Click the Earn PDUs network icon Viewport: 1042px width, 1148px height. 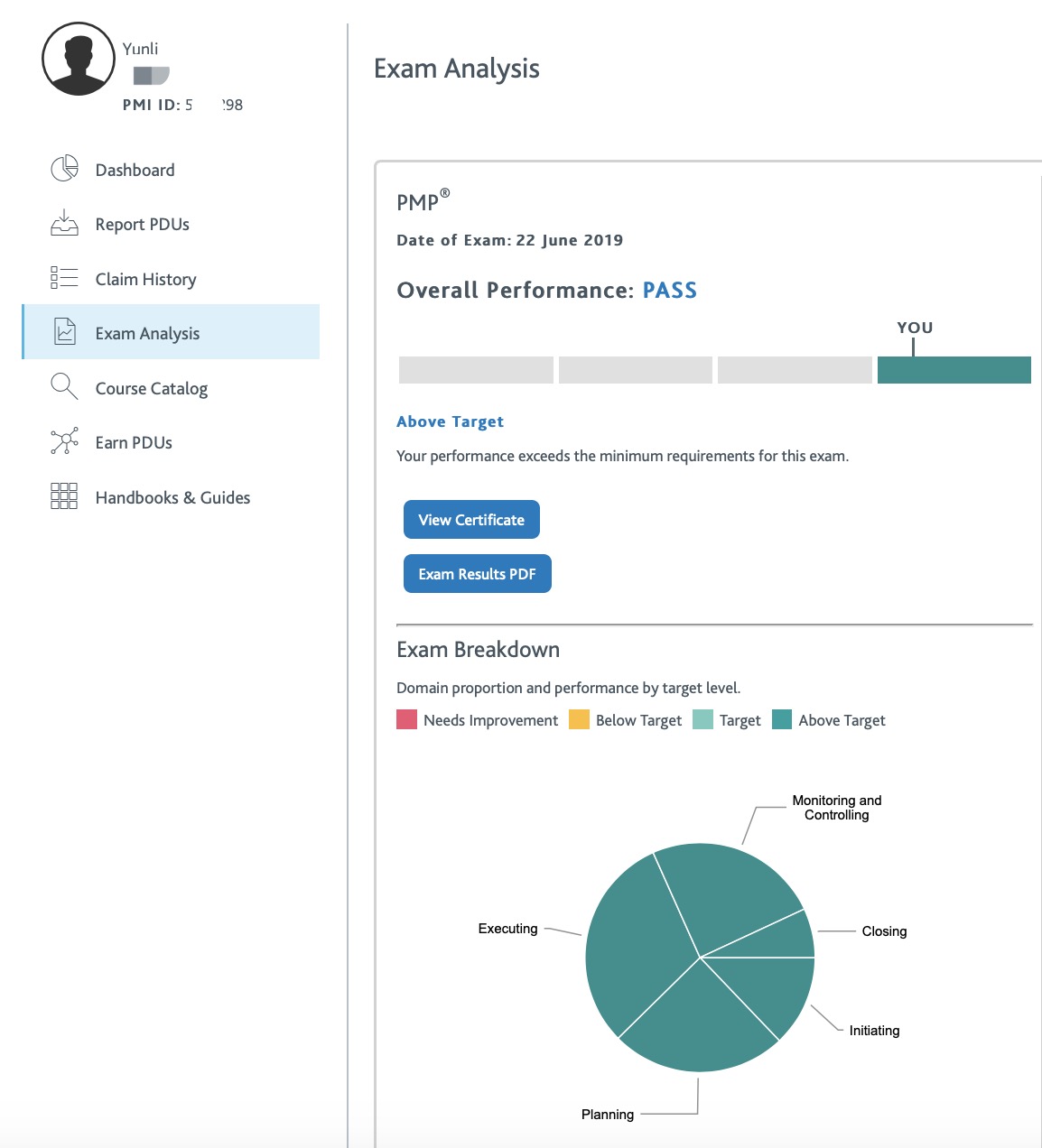[x=64, y=441]
